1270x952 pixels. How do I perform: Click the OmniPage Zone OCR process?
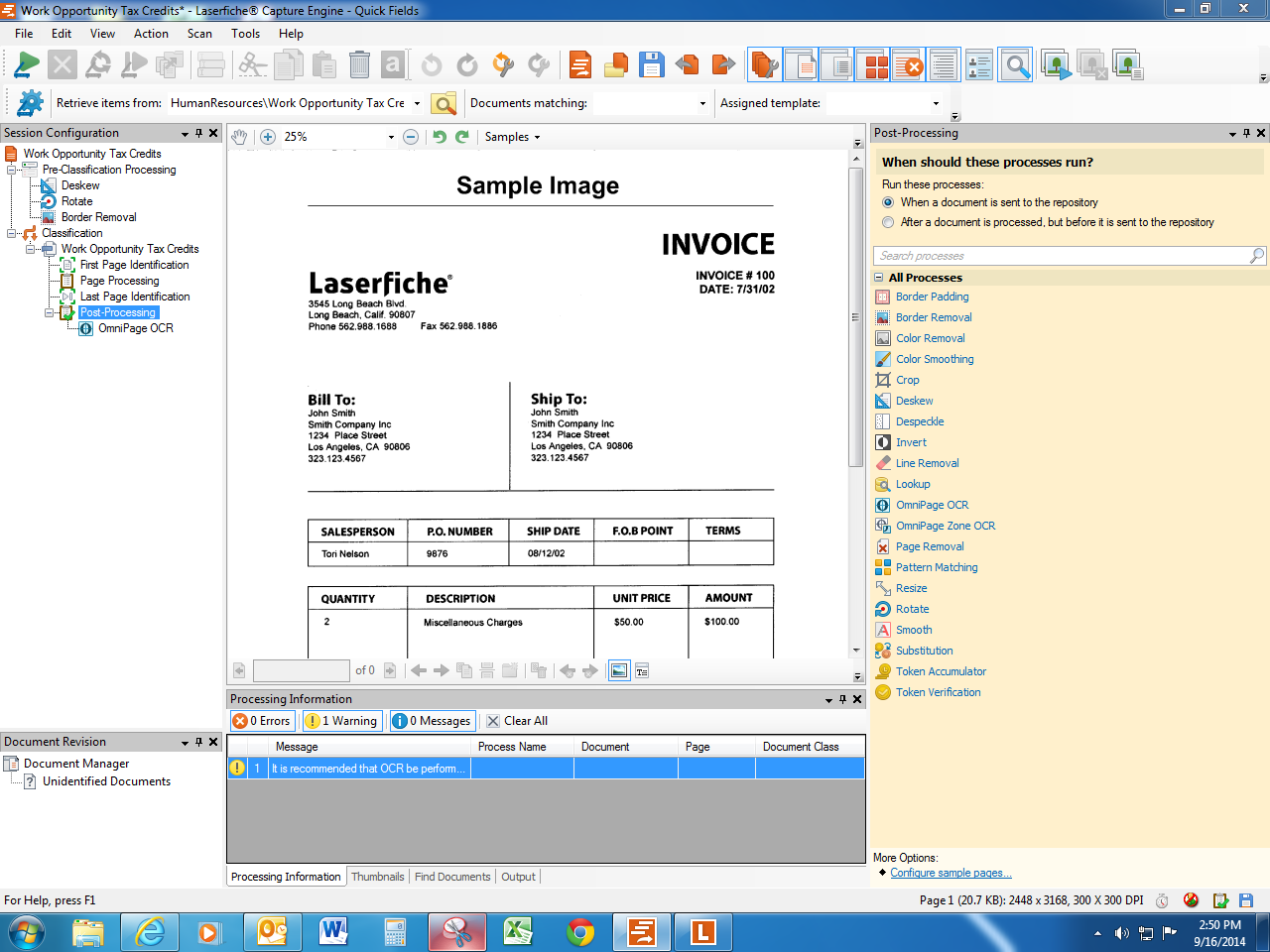946,526
